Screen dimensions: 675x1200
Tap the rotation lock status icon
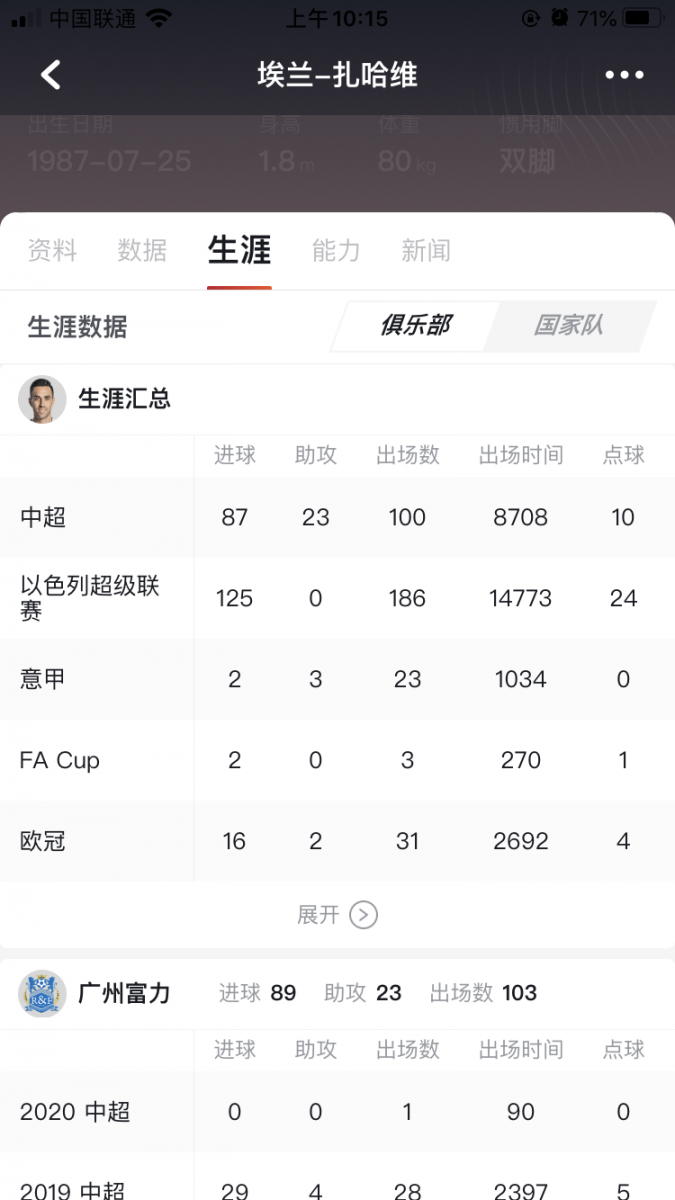[531, 18]
